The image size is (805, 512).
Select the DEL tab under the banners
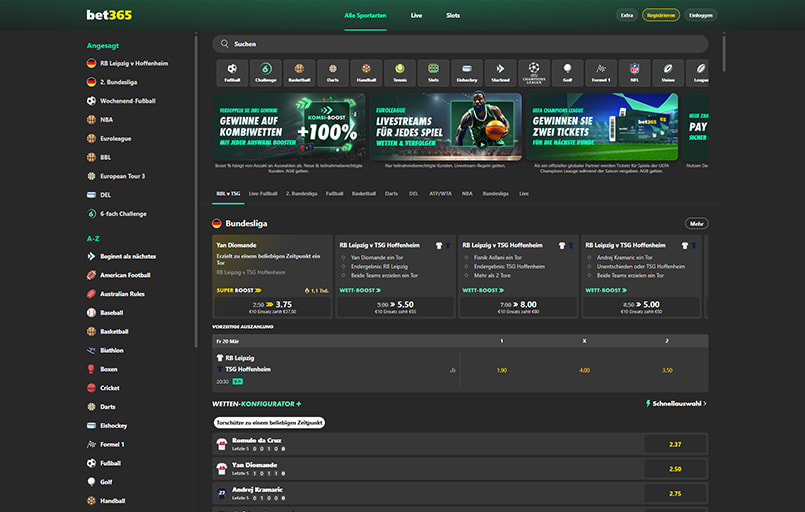[413, 194]
